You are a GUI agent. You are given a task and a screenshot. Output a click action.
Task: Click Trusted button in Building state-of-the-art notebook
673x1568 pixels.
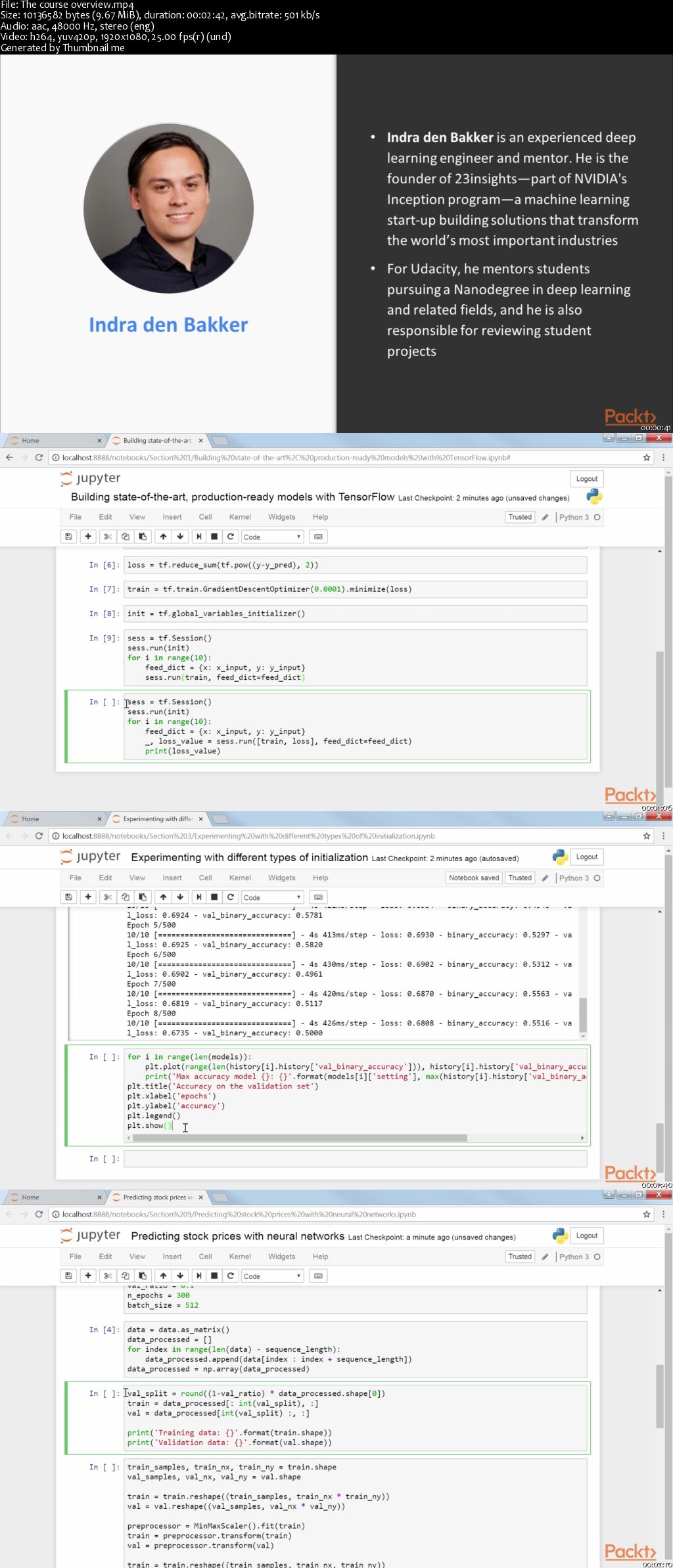coord(520,517)
